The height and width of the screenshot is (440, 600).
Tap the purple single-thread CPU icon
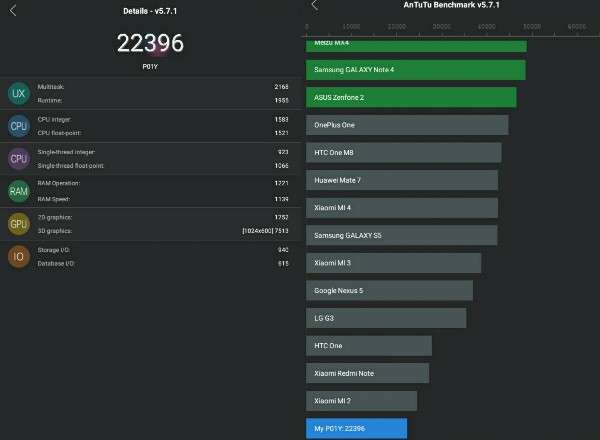(x=19, y=159)
